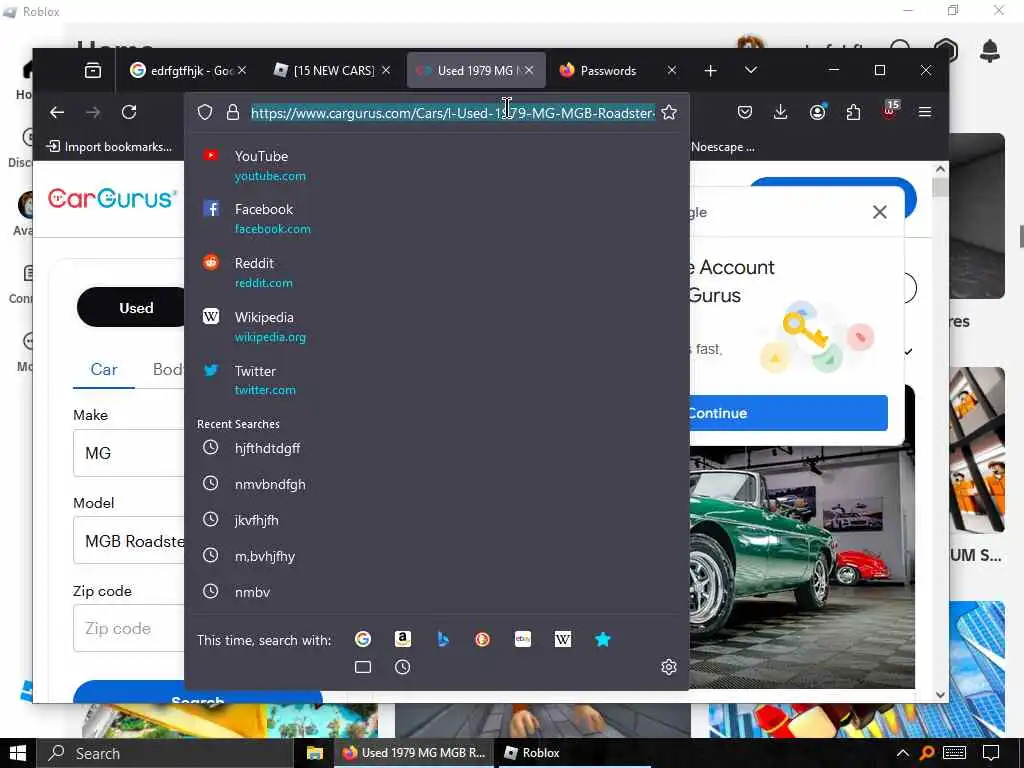The width and height of the screenshot is (1024, 768).
Task: Search this time with eBay
Action: pyautogui.click(x=522, y=639)
